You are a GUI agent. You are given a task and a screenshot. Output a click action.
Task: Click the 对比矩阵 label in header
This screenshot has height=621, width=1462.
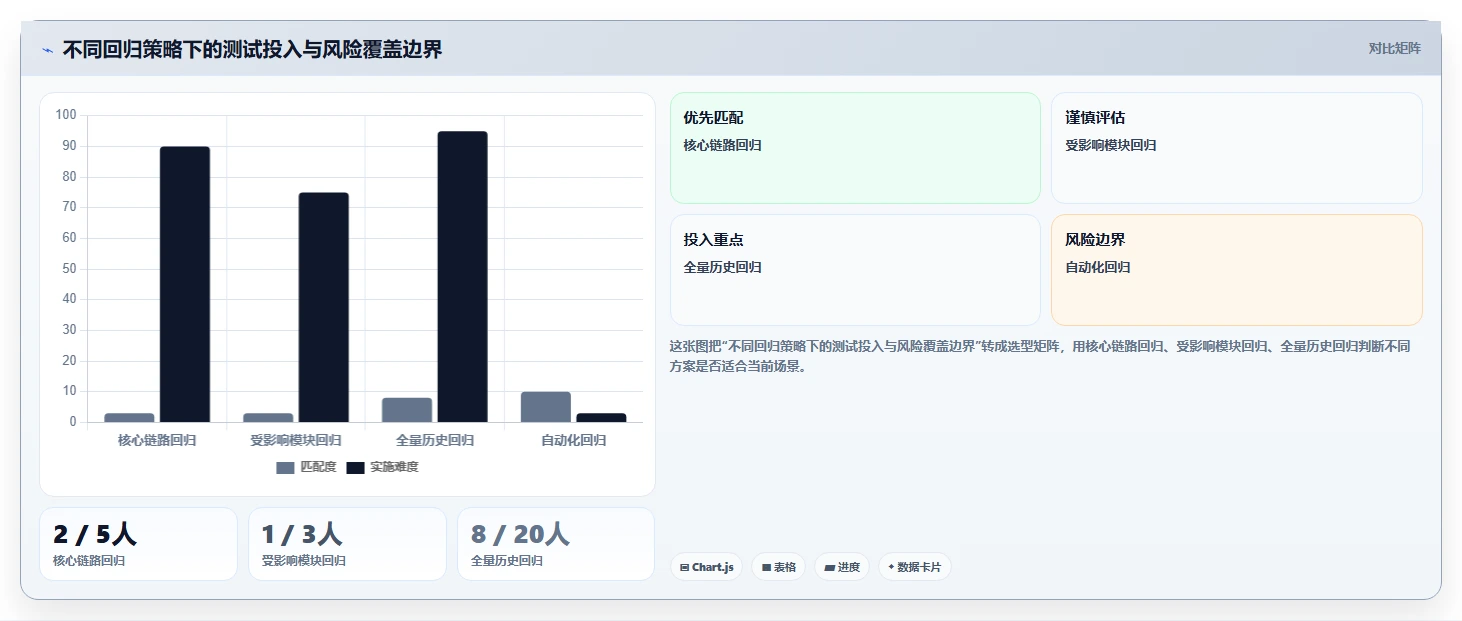point(1394,48)
